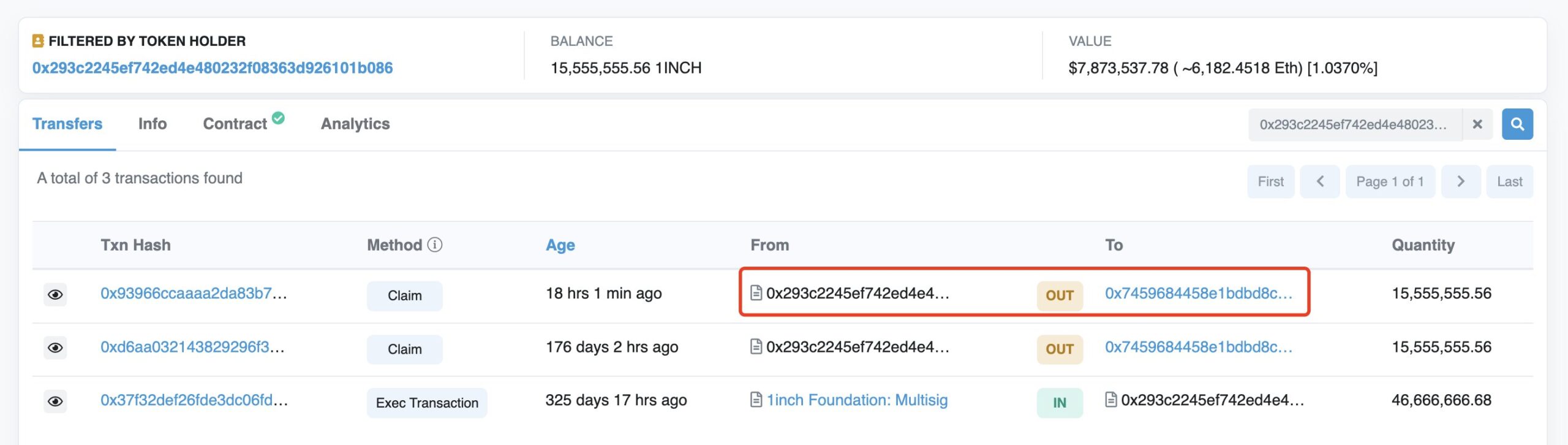Click the Last page button
The height and width of the screenshot is (445, 1568).
(1509, 181)
